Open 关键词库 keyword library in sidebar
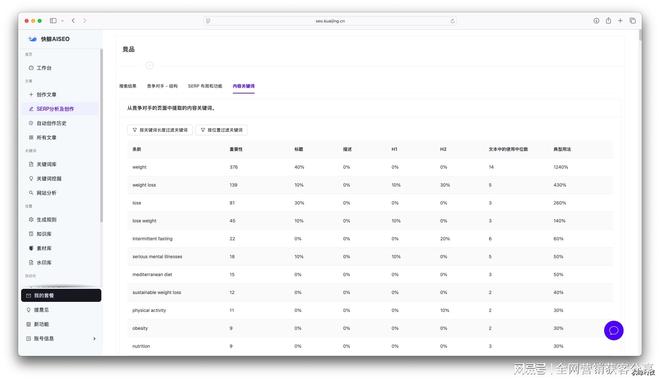660x380 pixels. point(42,164)
